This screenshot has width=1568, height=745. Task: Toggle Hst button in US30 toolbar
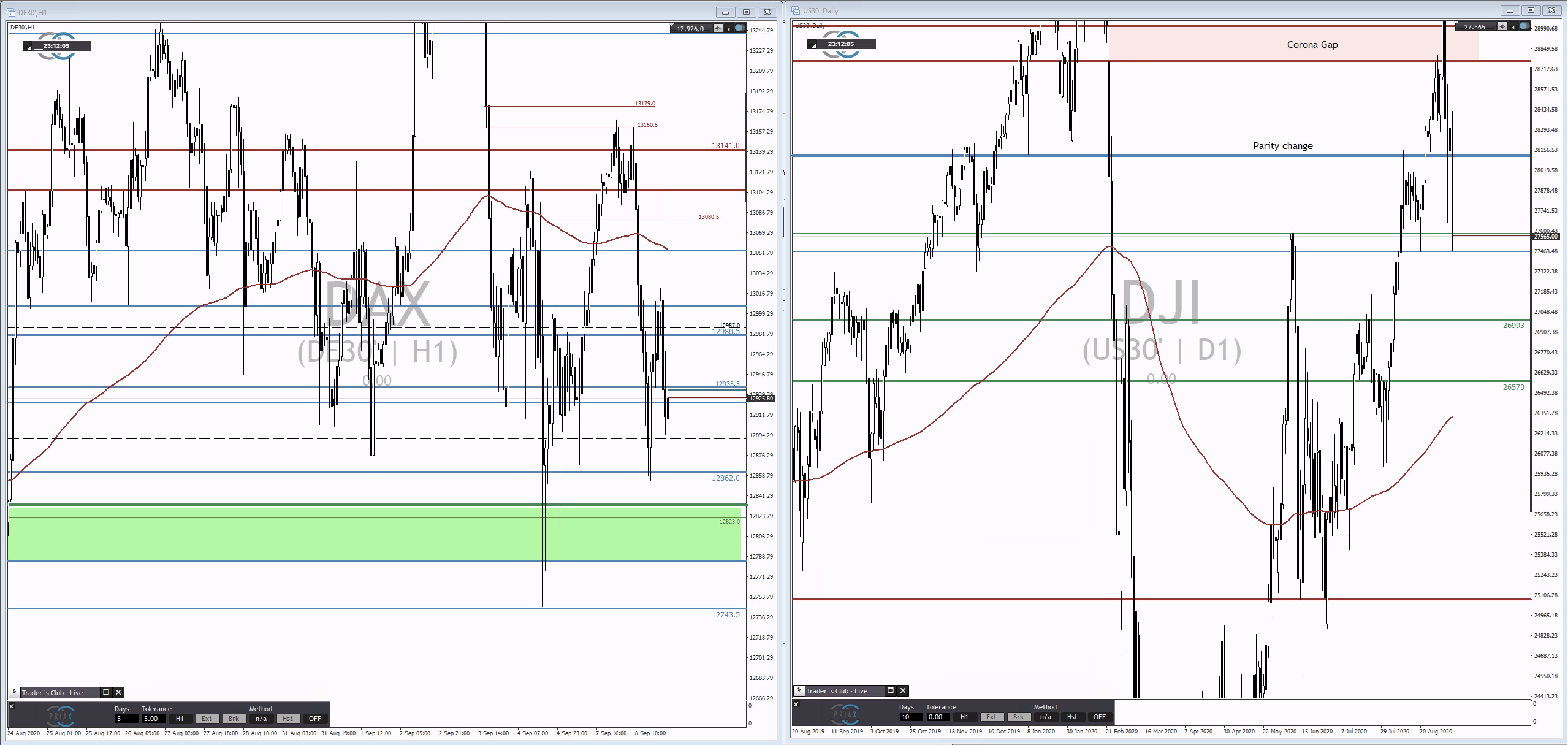coord(1072,717)
